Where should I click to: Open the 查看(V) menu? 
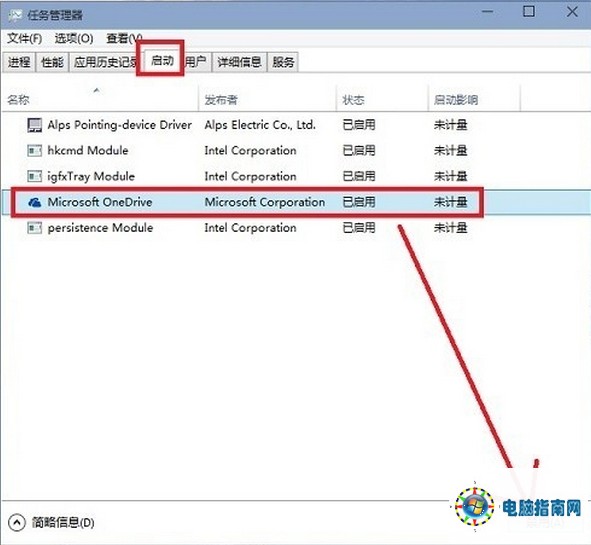pos(124,38)
